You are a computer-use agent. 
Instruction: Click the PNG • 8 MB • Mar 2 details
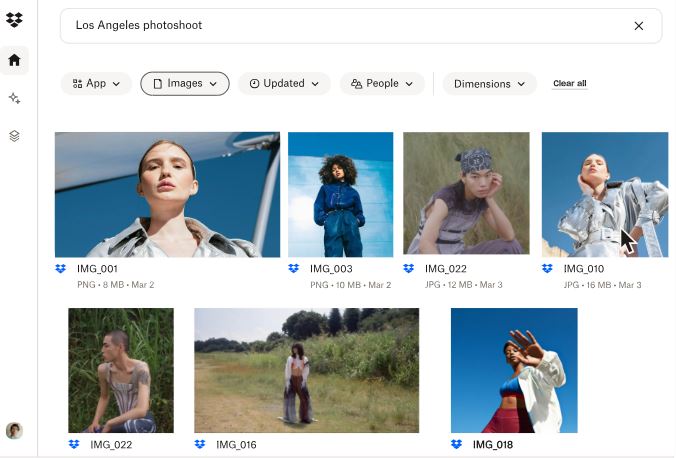click(116, 285)
